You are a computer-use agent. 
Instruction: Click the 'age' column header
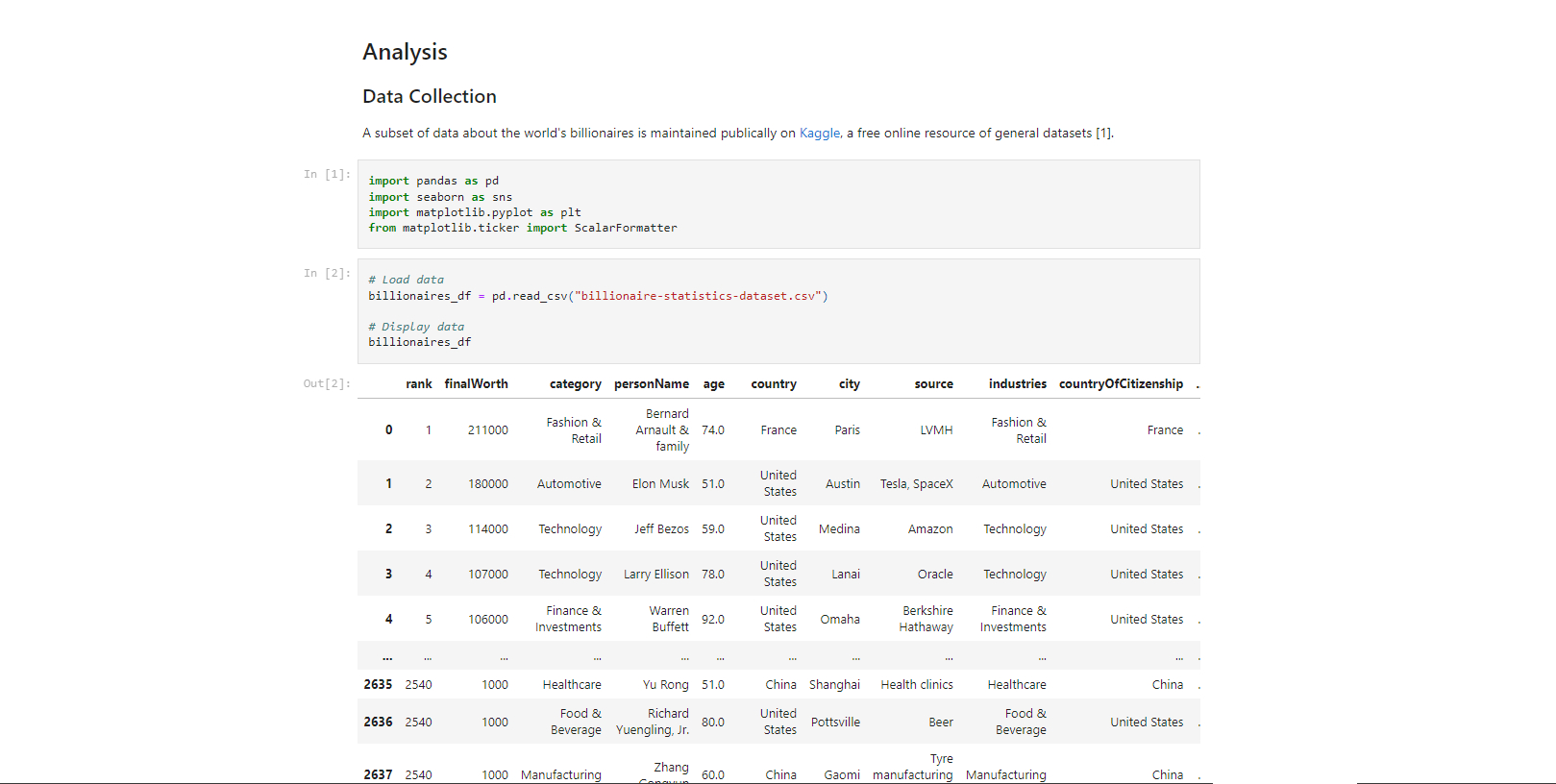click(714, 384)
